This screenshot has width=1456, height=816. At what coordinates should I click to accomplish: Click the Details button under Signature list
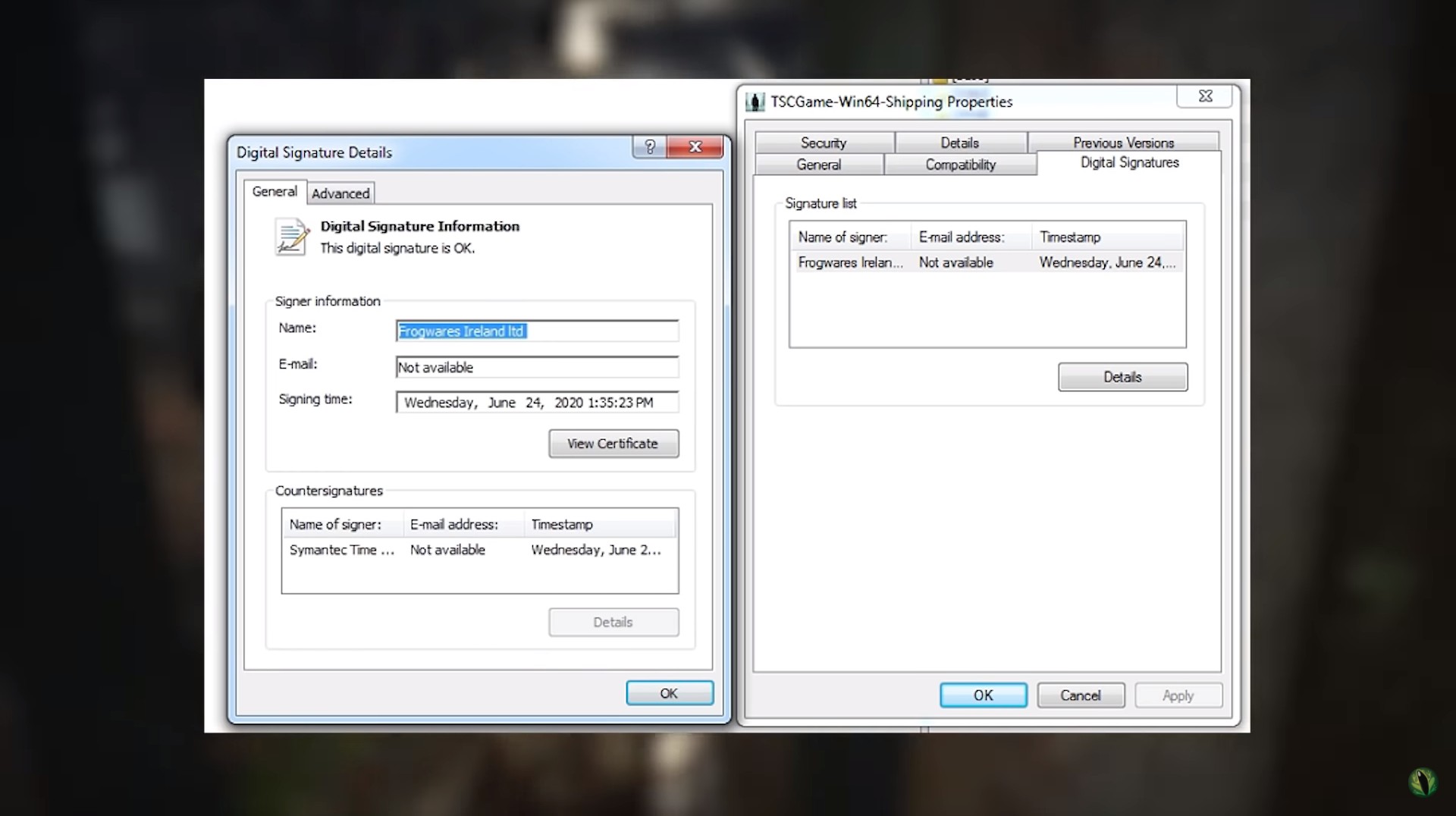[x=1122, y=377]
